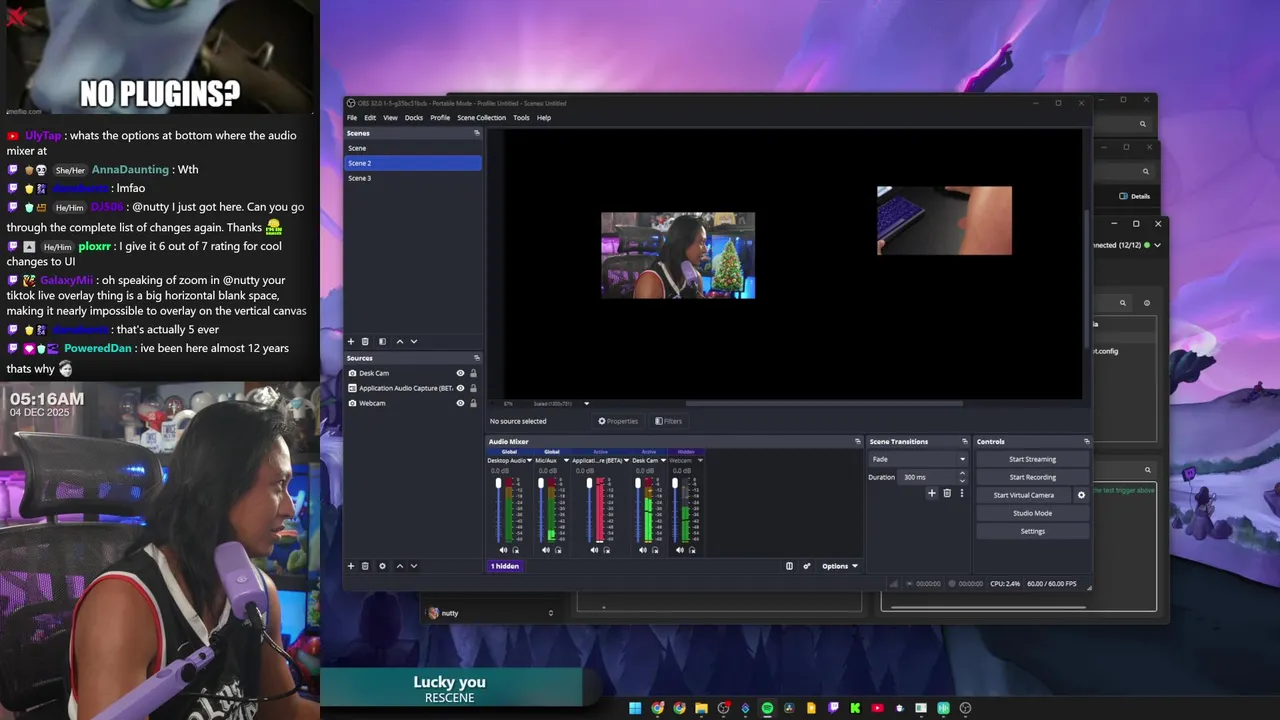Open Webcam audio channel dropdown arrow
Screen dimensions: 1280x720
700,461
